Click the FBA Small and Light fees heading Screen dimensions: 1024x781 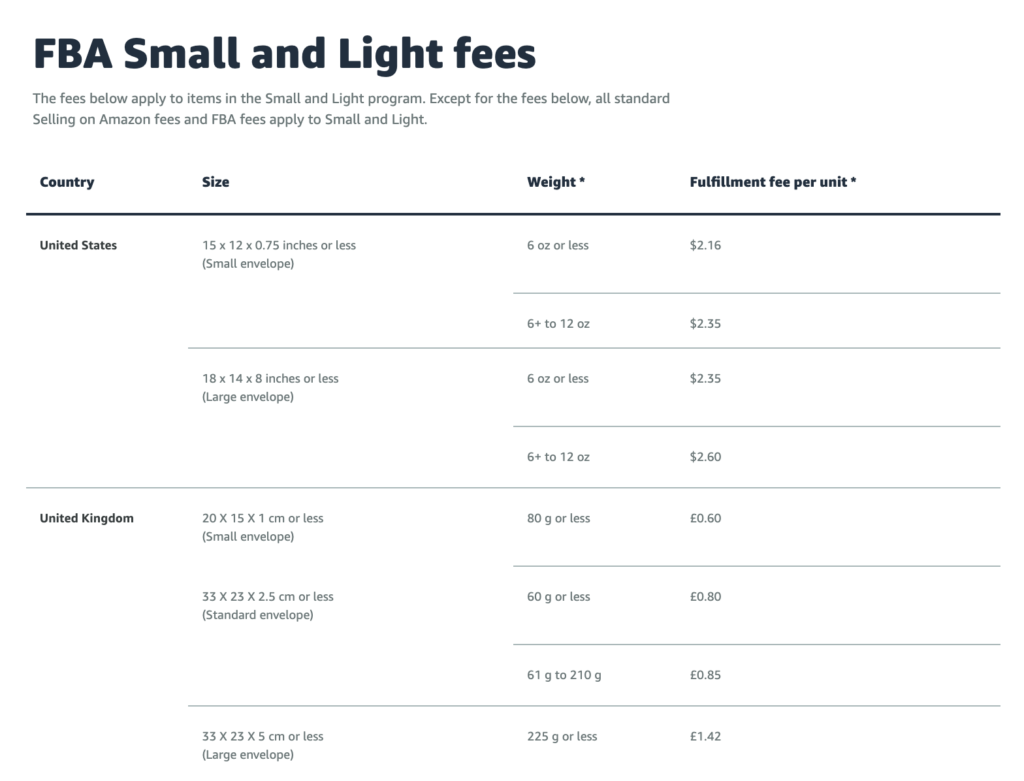[284, 54]
